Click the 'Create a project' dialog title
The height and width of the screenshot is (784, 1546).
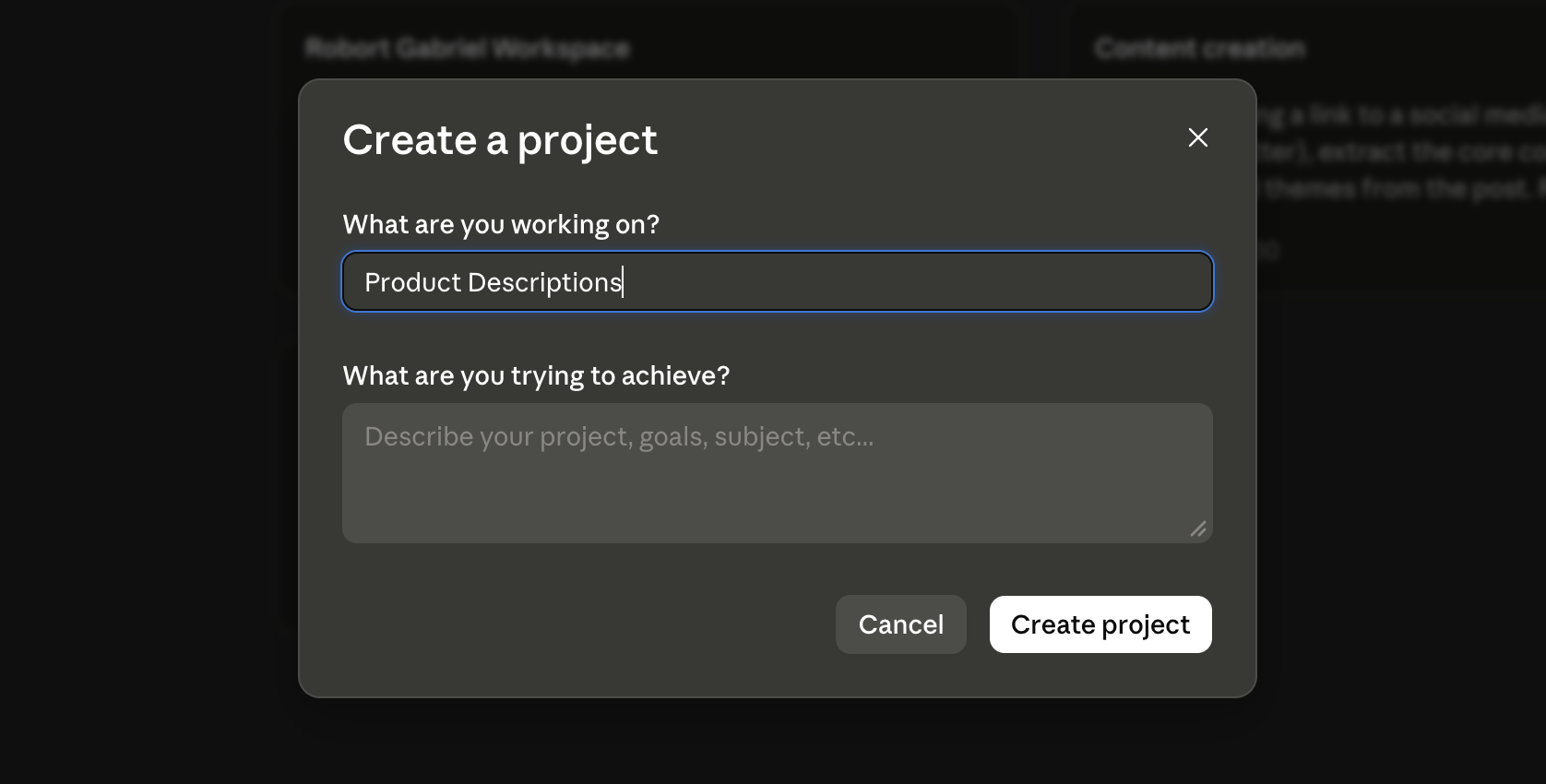(500, 140)
